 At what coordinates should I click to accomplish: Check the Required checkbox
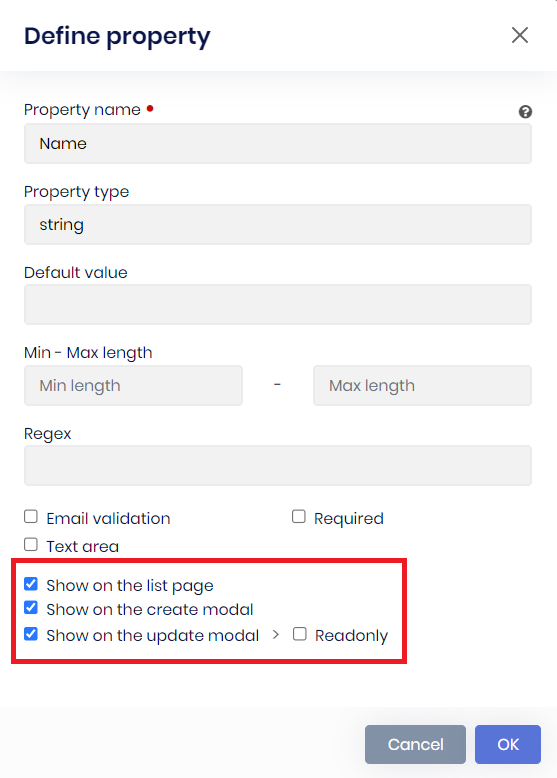[x=299, y=517]
